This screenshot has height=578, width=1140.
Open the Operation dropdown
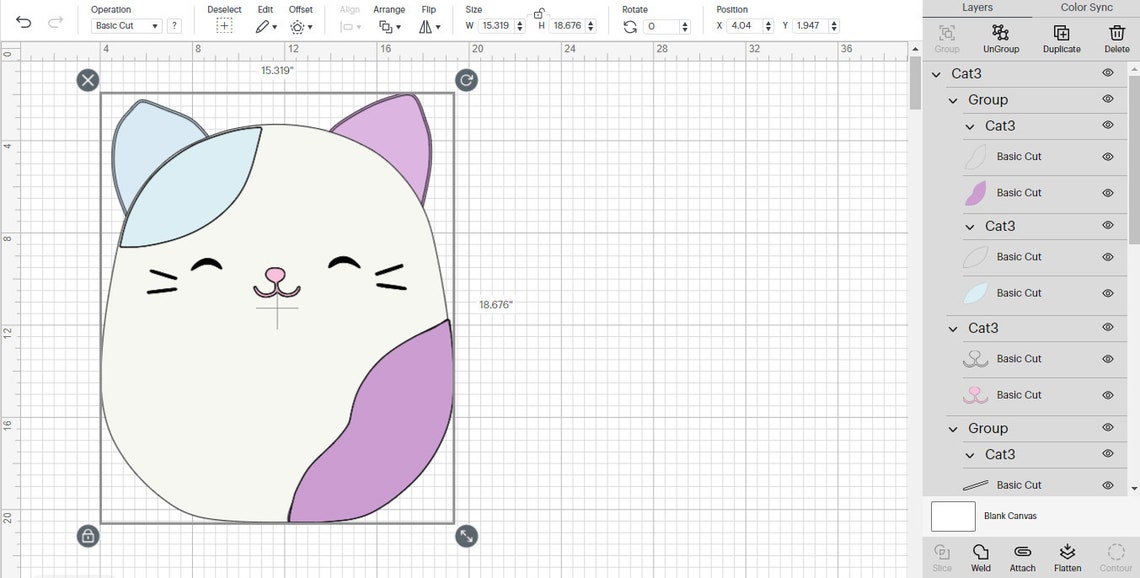click(x=125, y=25)
